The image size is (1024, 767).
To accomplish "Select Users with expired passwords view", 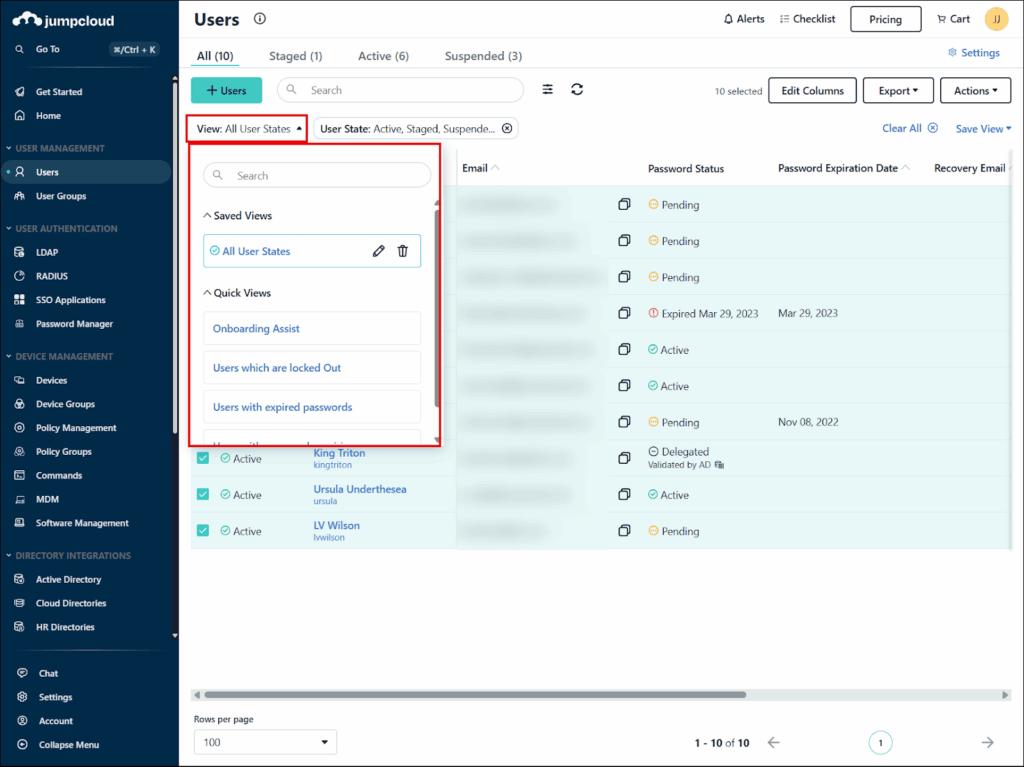I will click(x=312, y=407).
